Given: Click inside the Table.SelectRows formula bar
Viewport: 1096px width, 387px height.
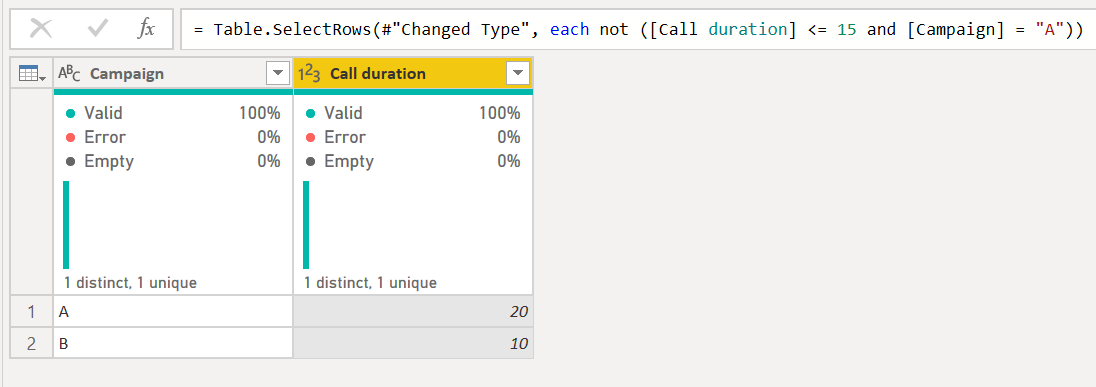Looking at the screenshot, I should pos(637,29).
